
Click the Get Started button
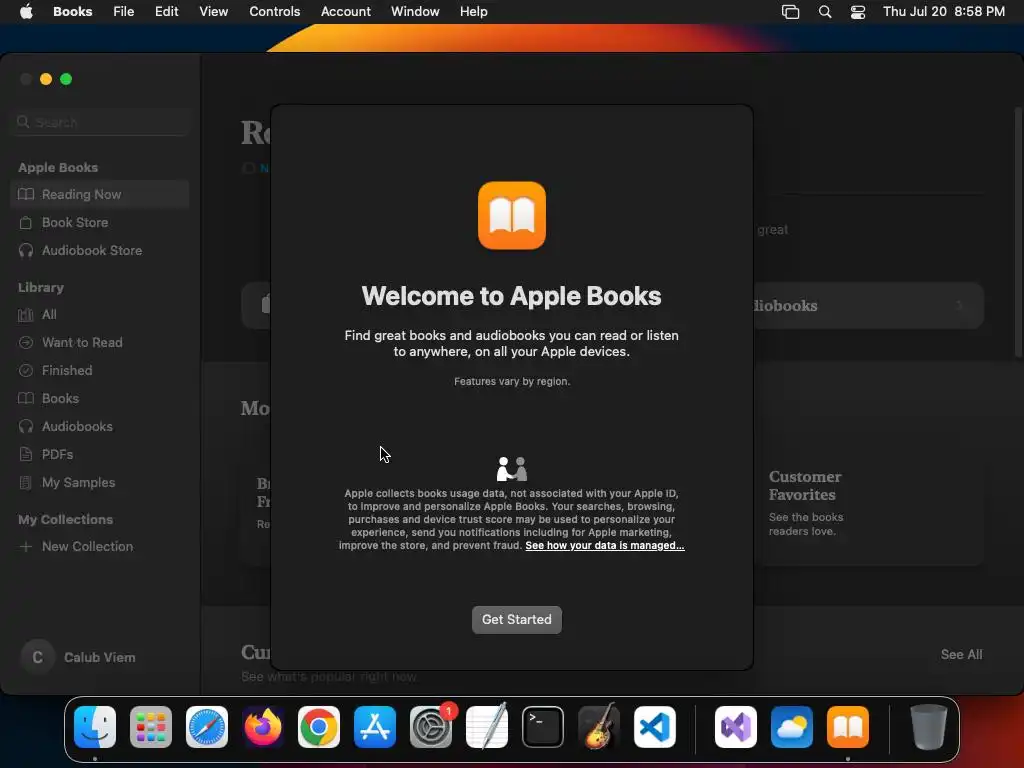517,619
